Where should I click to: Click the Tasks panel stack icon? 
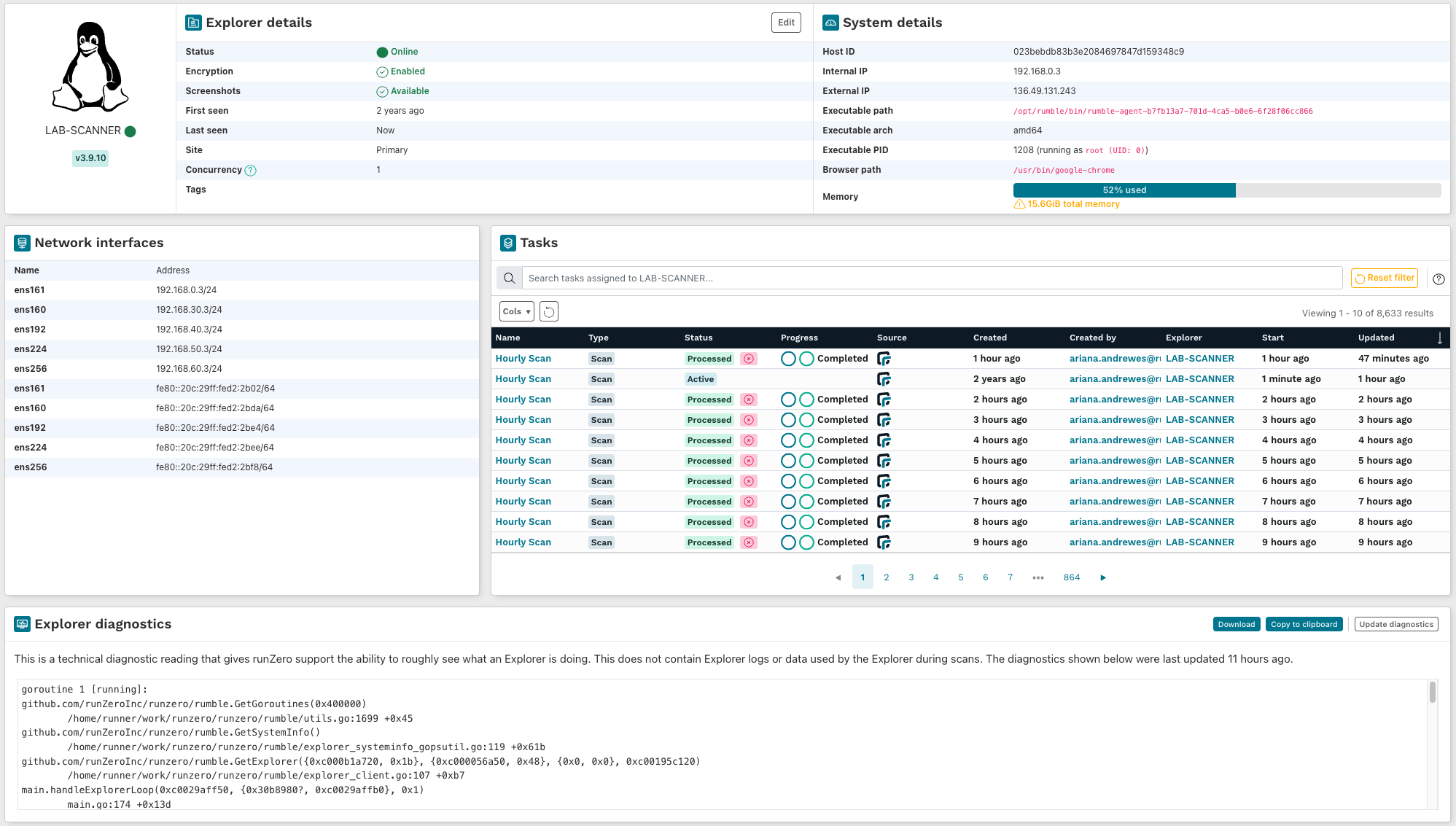click(508, 243)
